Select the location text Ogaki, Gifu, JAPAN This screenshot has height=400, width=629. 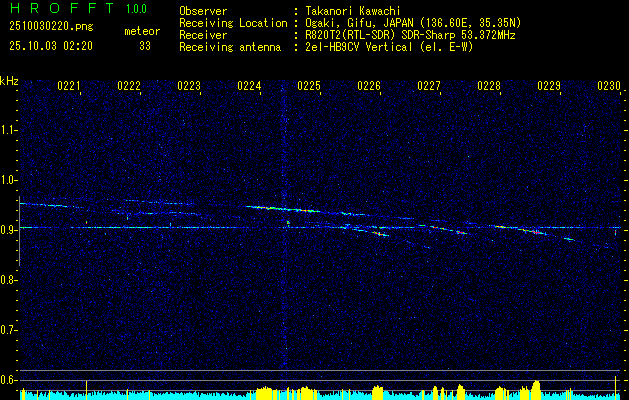358,23
